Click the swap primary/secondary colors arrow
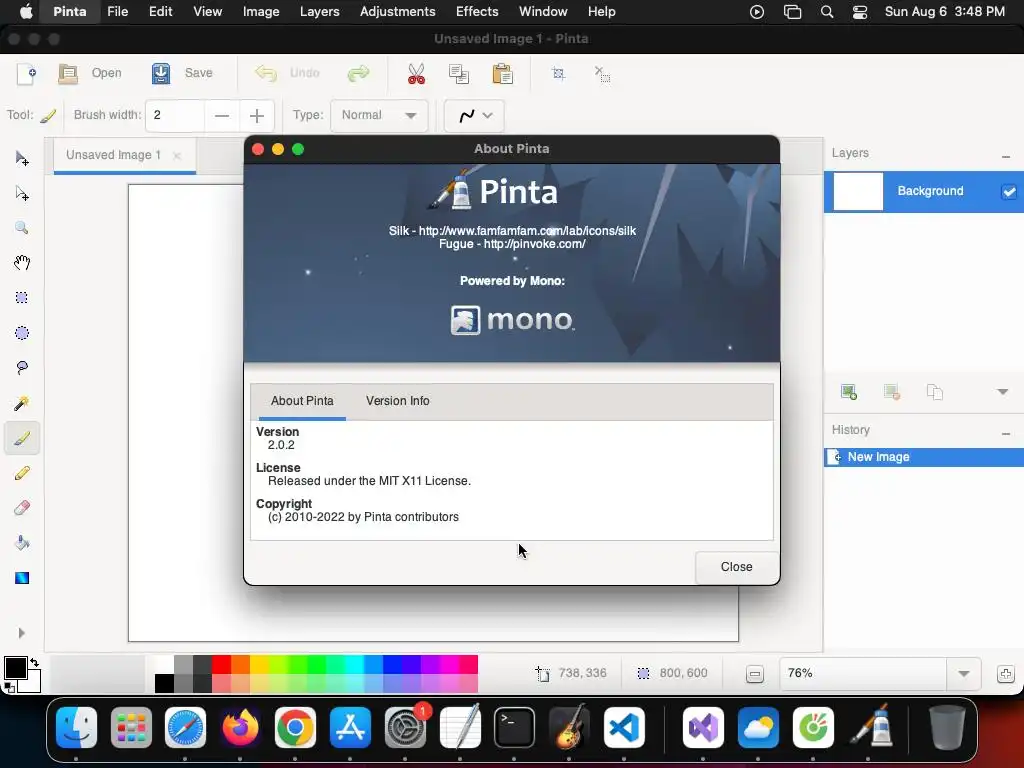1024x768 pixels. (34, 662)
